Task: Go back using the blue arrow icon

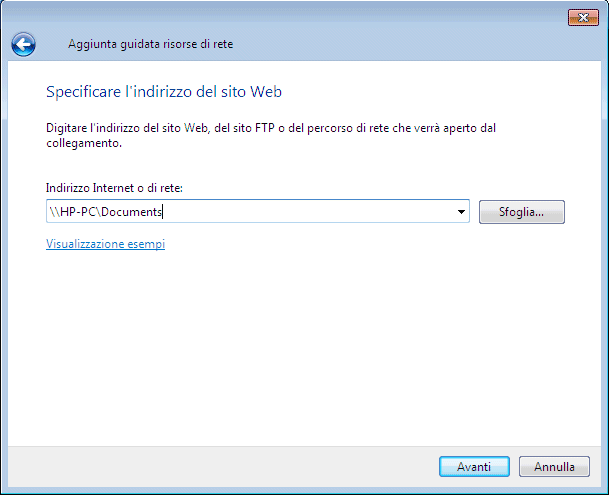Action: pyautogui.click(x=23, y=44)
